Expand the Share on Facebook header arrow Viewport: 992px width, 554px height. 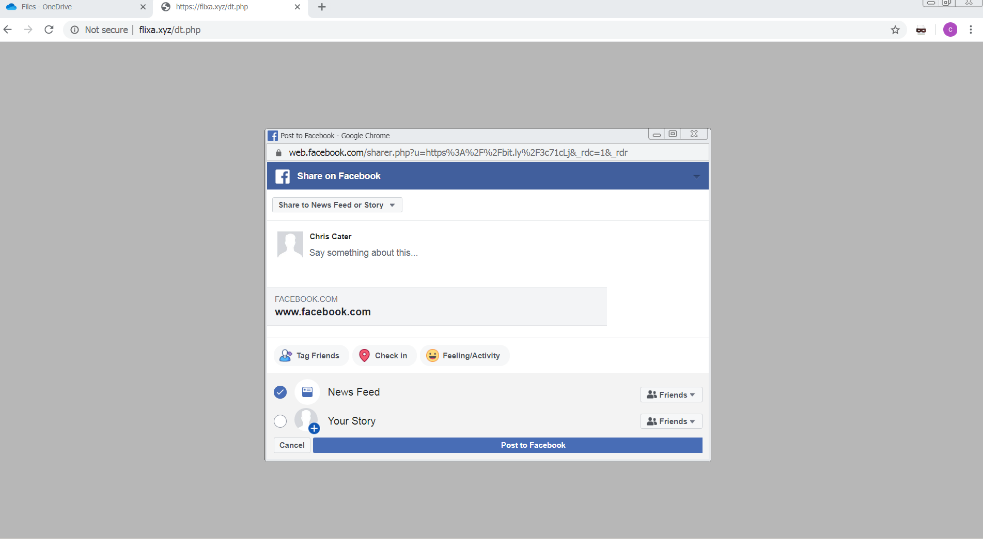pyautogui.click(x=696, y=176)
